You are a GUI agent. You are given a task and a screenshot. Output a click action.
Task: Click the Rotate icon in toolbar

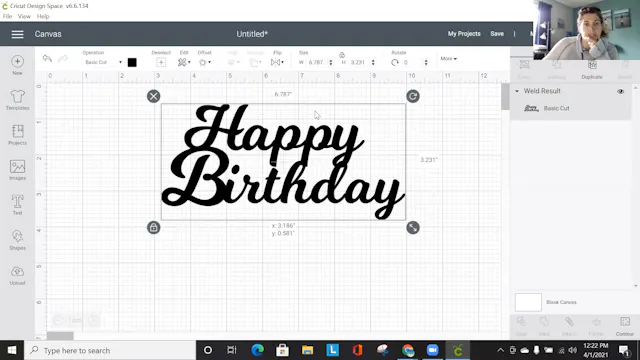[x=394, y=62]
